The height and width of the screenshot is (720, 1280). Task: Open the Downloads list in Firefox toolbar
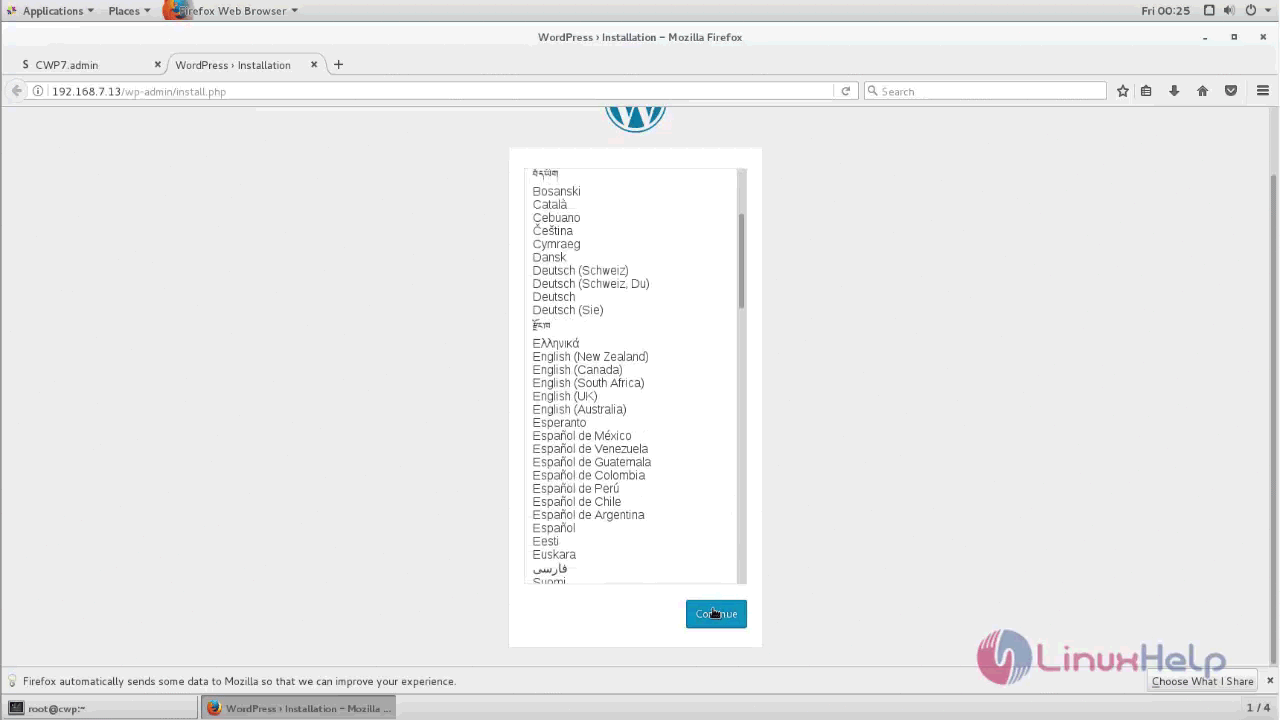[1174, 91]
